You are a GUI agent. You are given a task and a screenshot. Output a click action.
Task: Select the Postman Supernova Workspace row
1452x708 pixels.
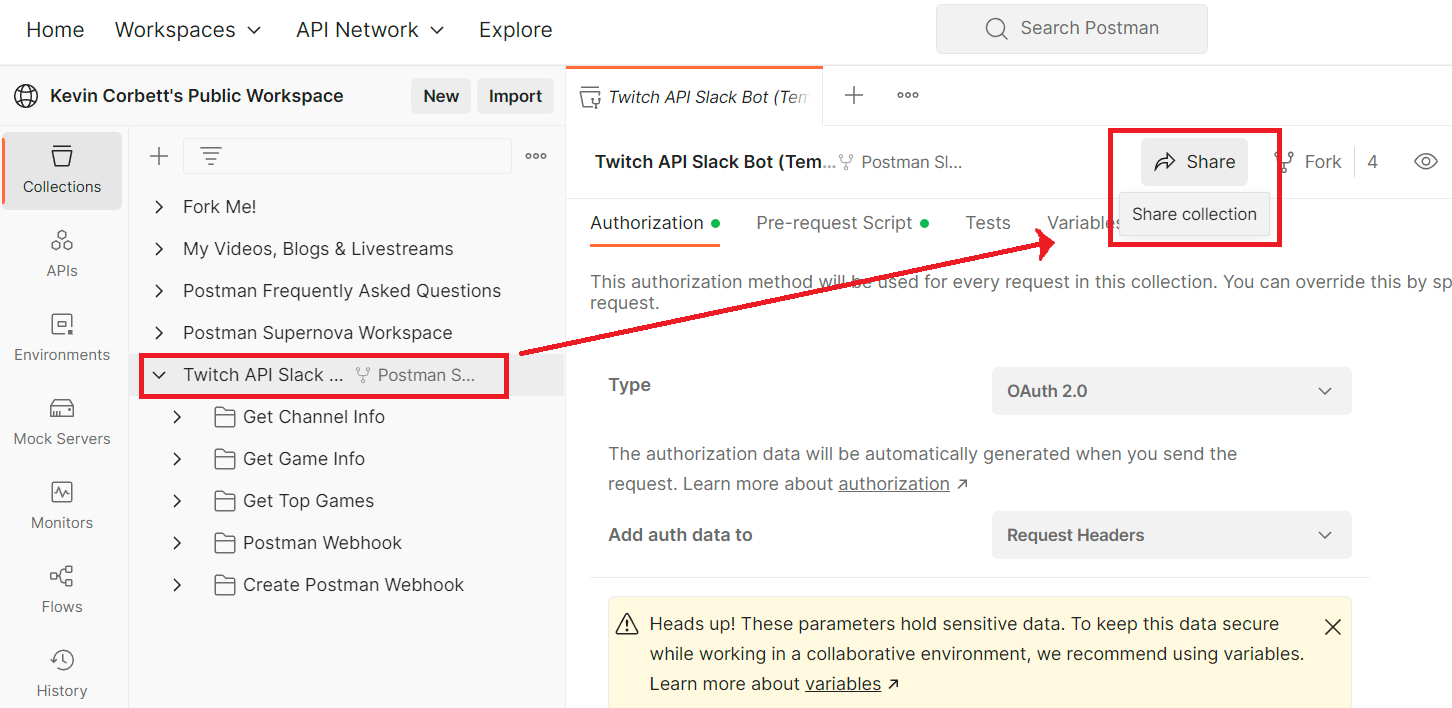point(347,333)
